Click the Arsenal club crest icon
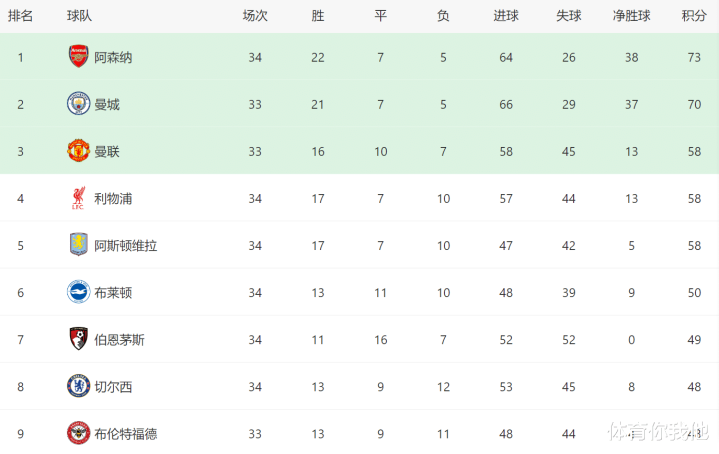The height and width of the screenshot is (454, 719). pos(78,57)
